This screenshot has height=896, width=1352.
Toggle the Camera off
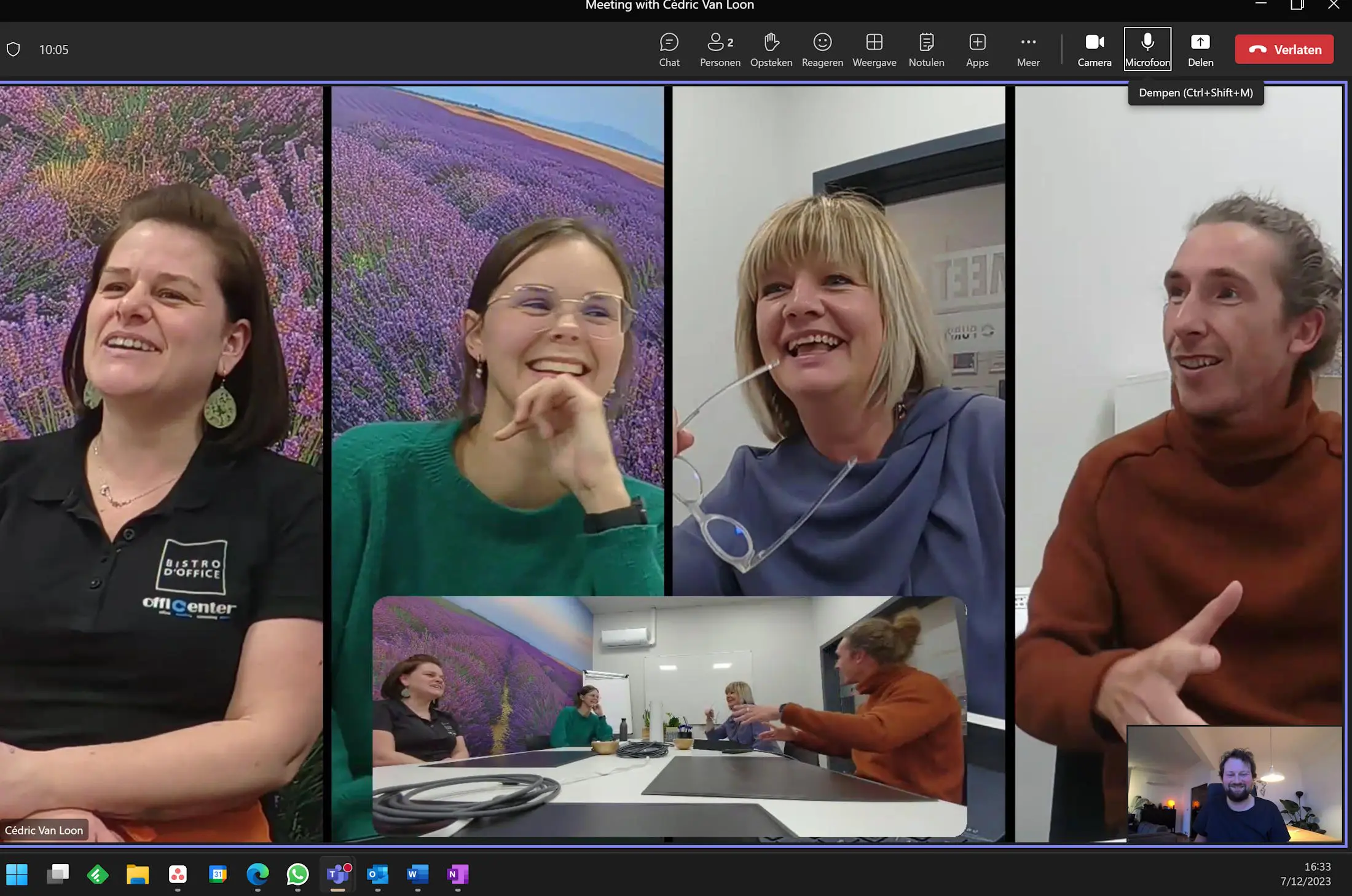(1094, 49)
